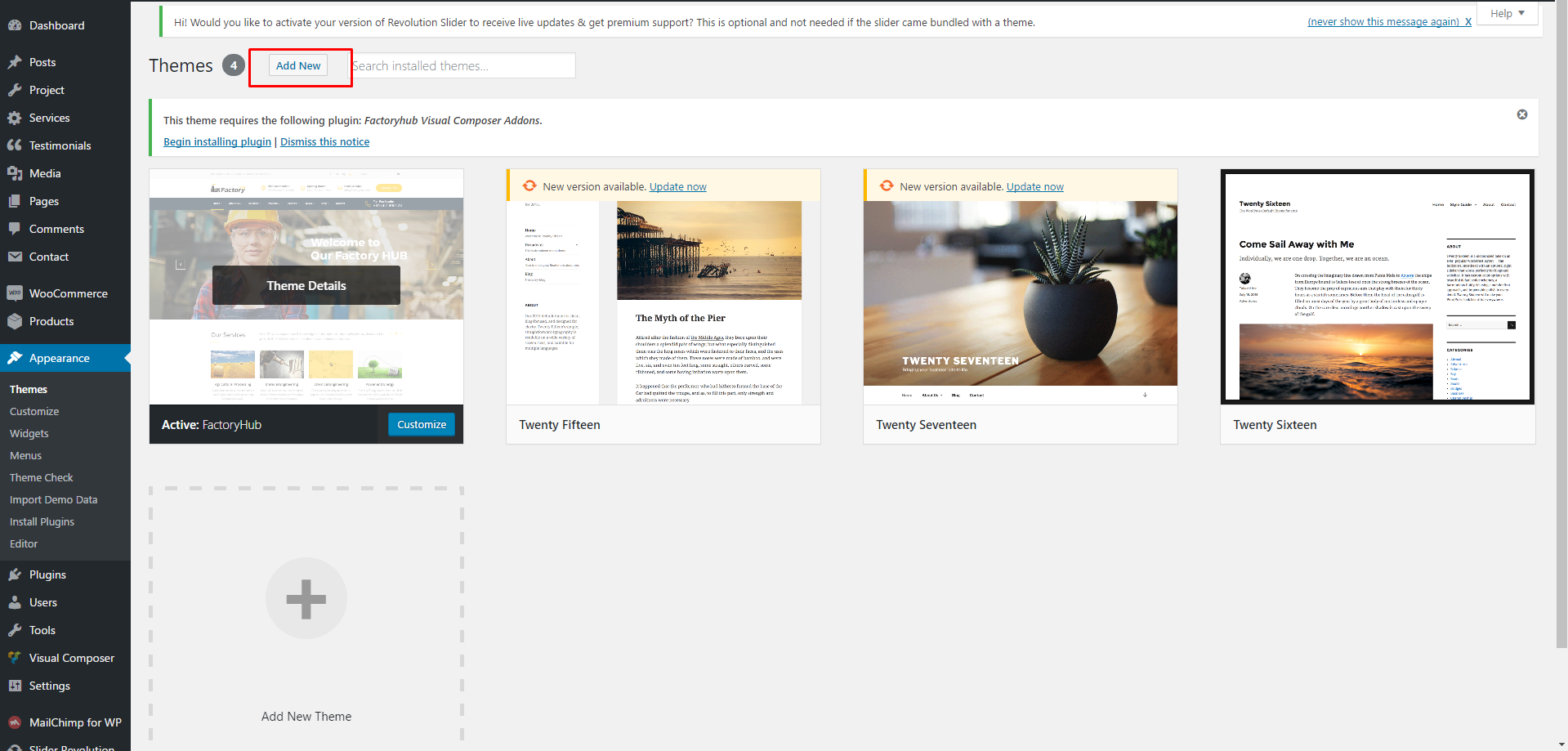The height and width of the screenshot is (751, 1568).
Task: Expand the Help dropdown
Action: click(x=1508, y=13)
